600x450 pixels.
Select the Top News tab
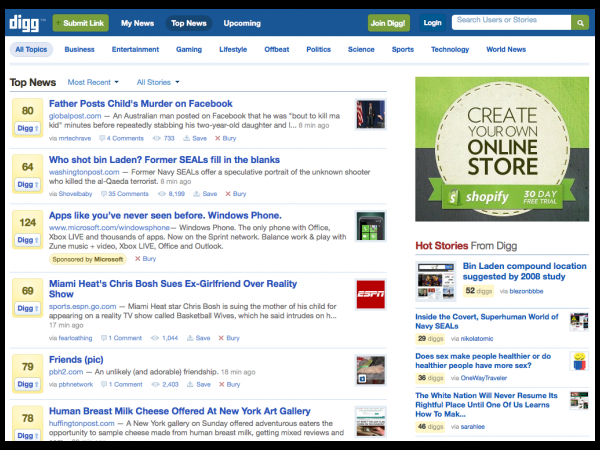coord(189,23)
